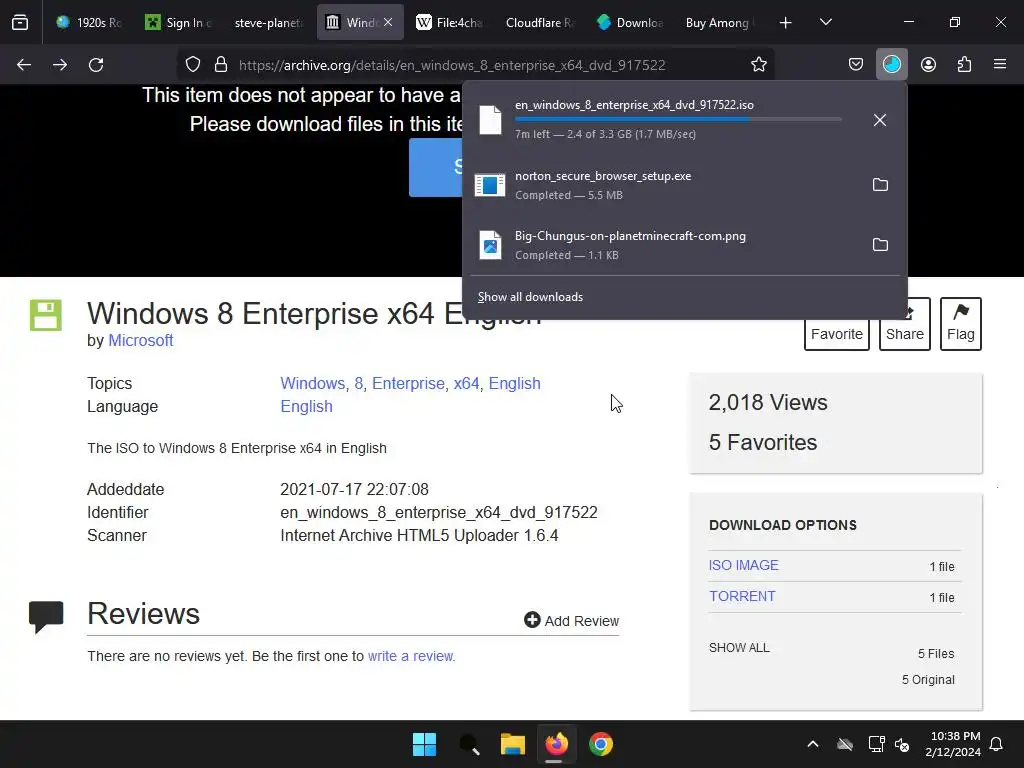Screen dimensions: 1024x768
Task: Switch to Cloudflare tab
Action: pos(539,23)
